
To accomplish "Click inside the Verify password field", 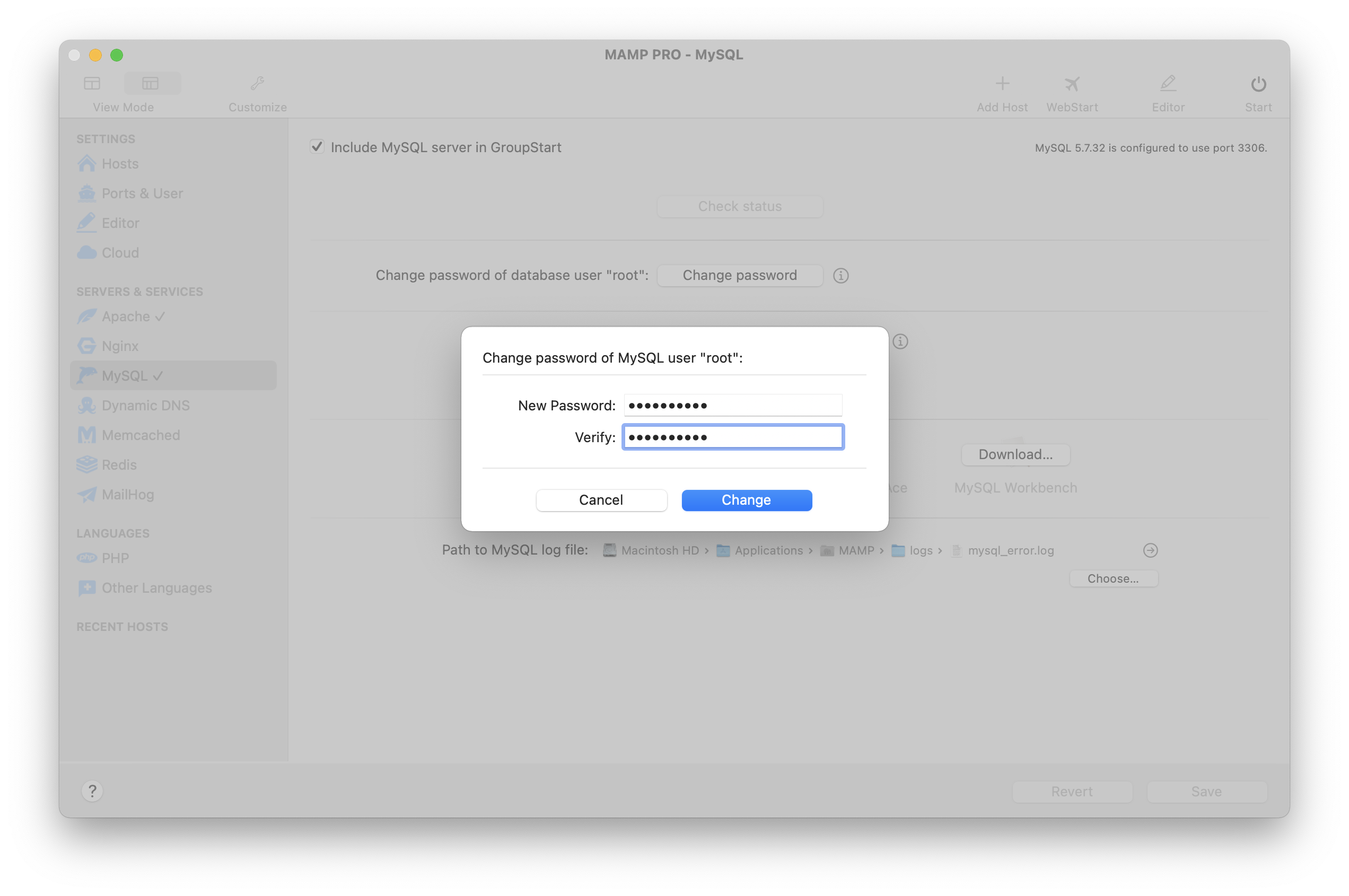I will pyautogui.click(x=733, y=436).
